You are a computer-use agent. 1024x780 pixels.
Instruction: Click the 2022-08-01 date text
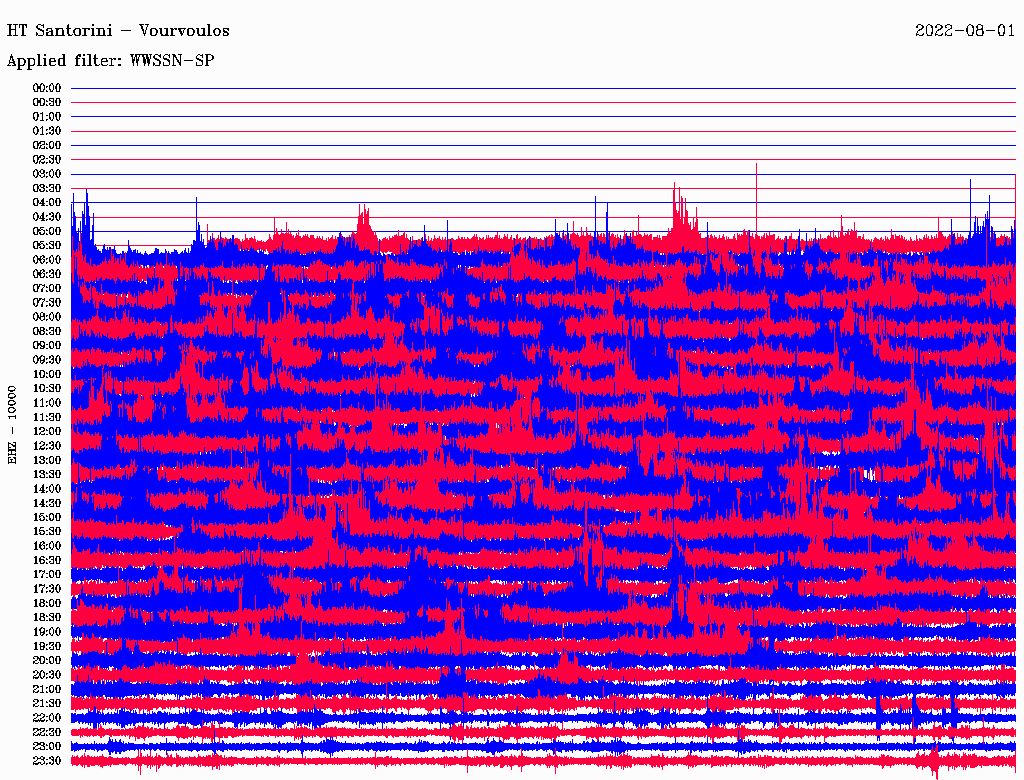965,31
